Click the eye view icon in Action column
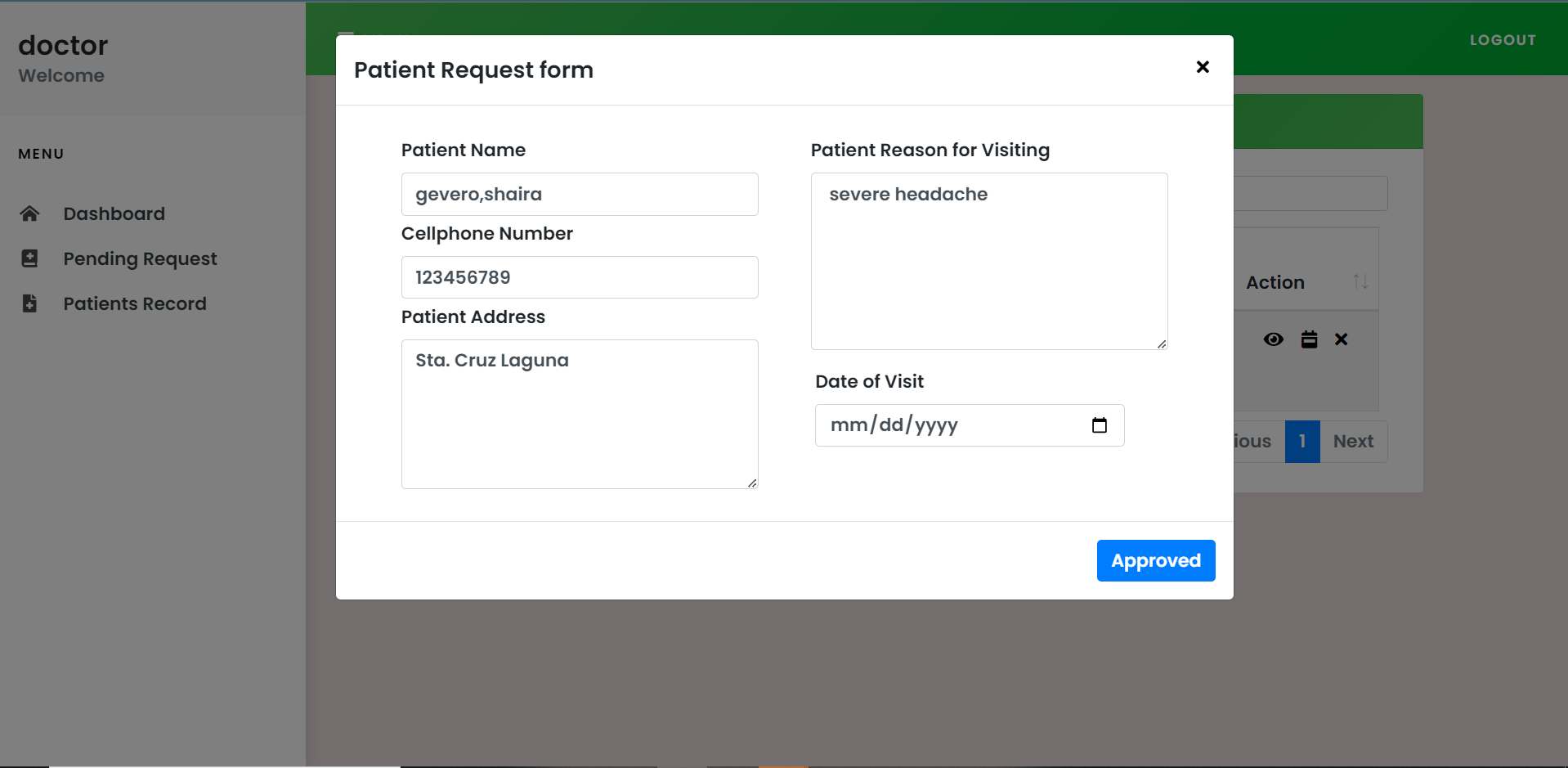Viewport: 1568px width, 768px height. tap(1273, 339)
